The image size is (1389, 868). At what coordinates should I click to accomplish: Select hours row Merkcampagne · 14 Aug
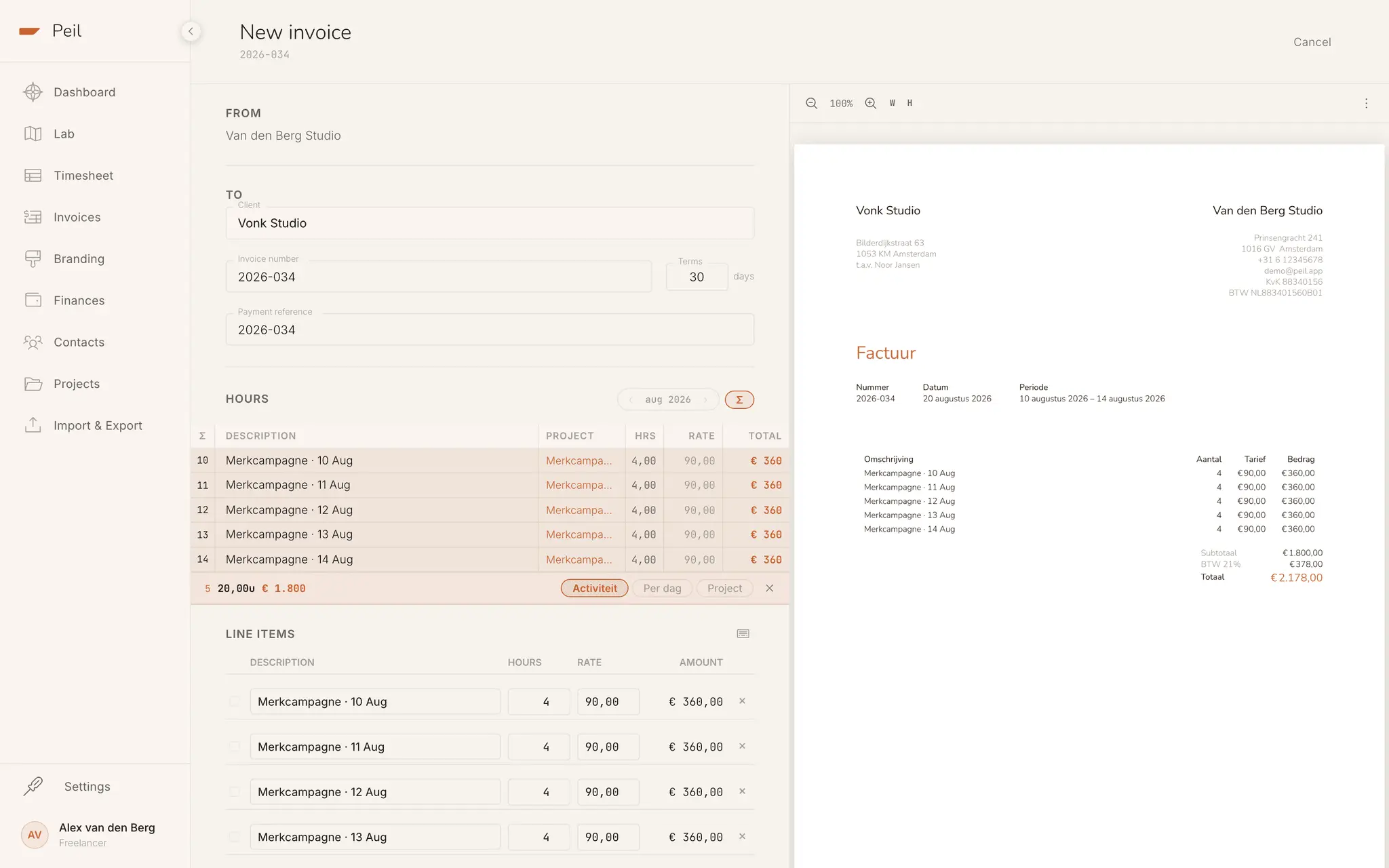[x=490, y=559]
